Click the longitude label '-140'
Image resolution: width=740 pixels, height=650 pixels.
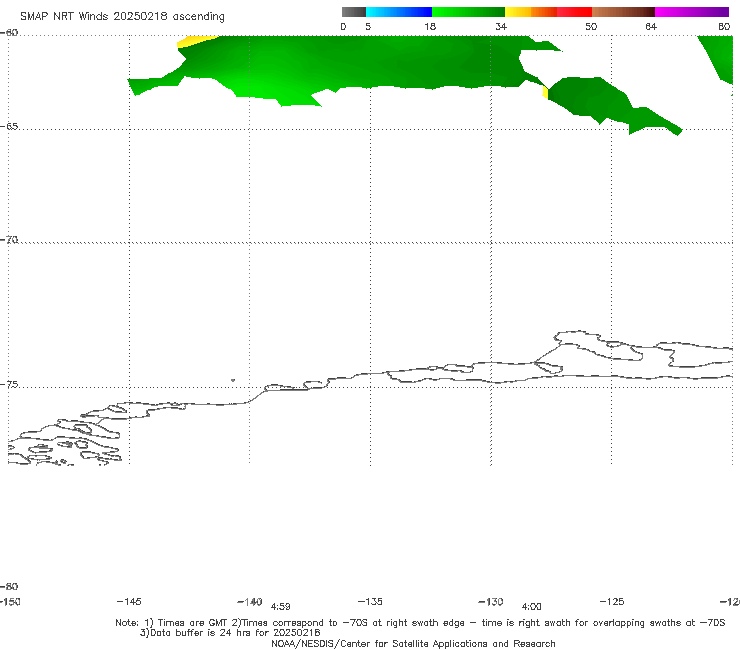[x=250, y=602]
